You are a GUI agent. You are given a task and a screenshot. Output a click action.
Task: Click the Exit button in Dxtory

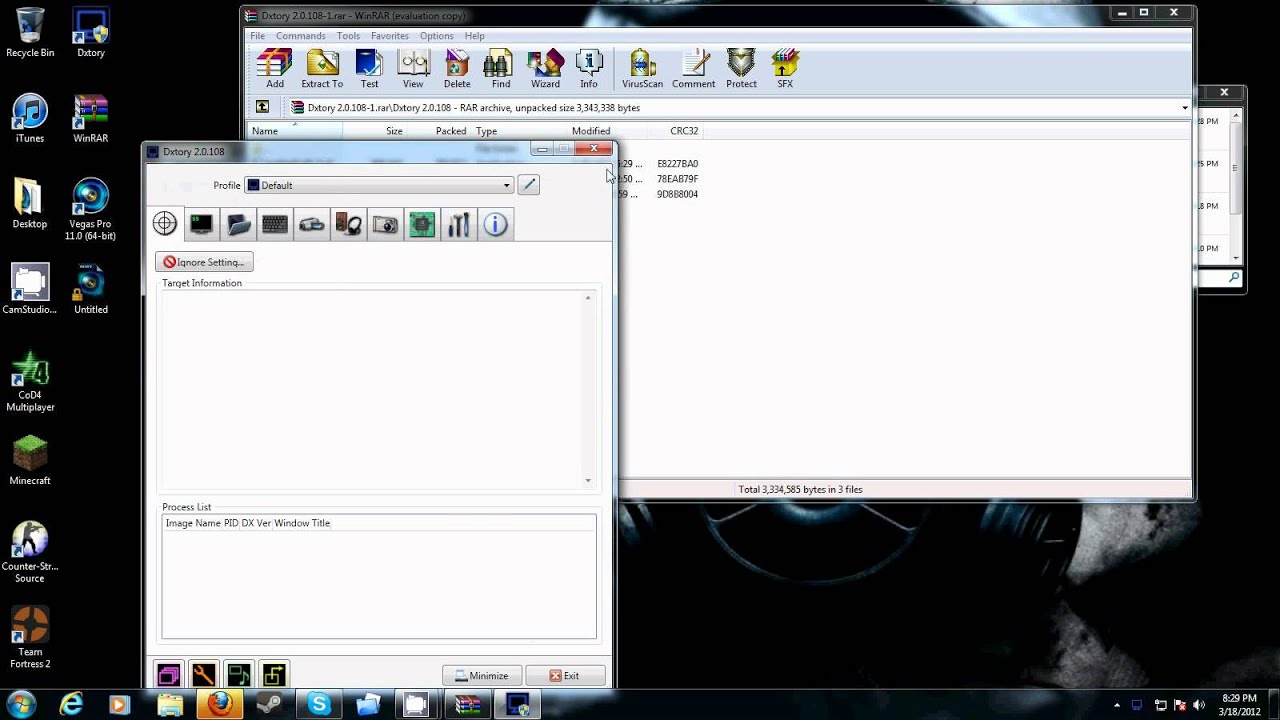click(x=565, y=675)
